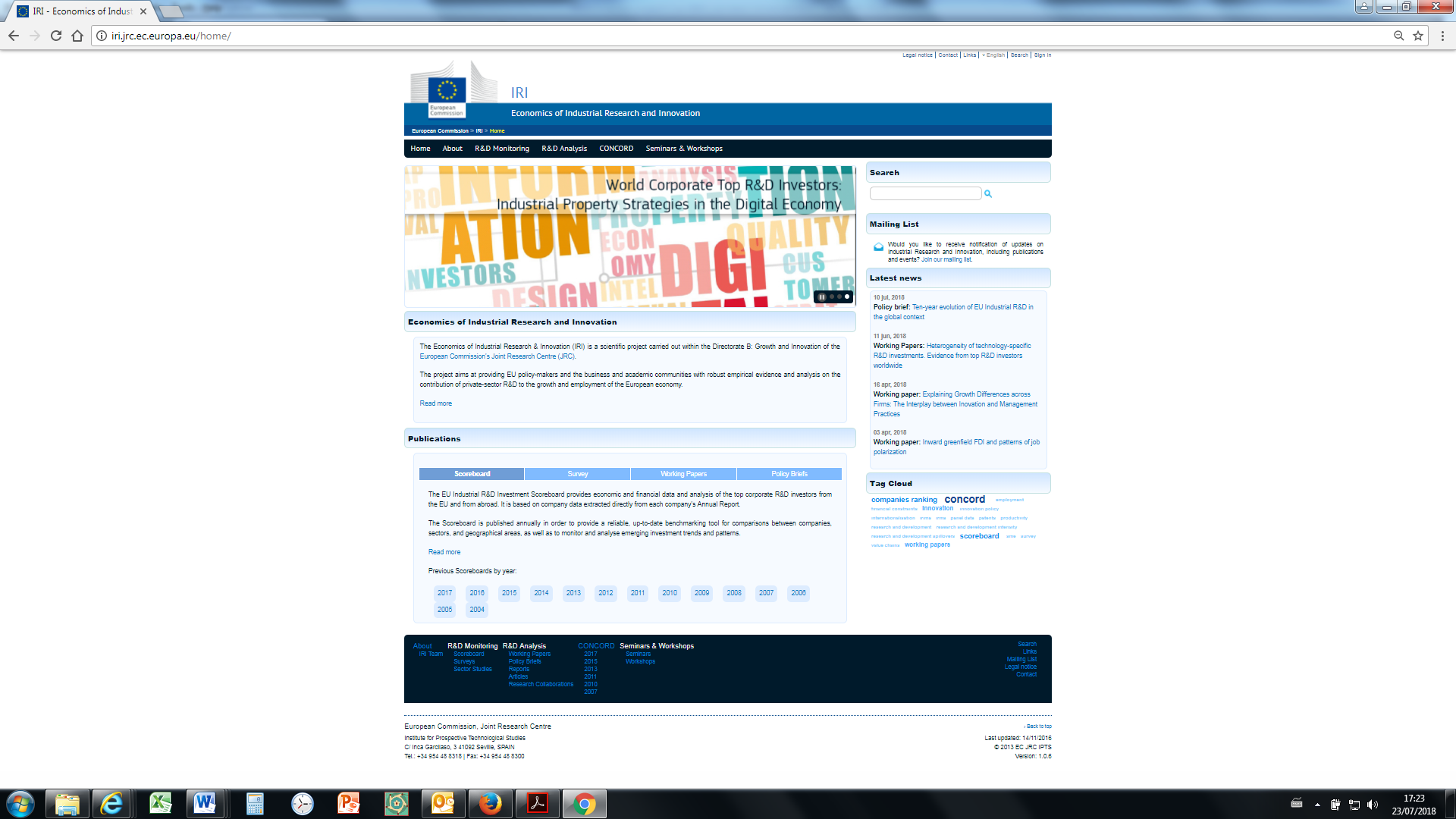Switch to the Working Papers tab
This screenshot has width=1456, height=819.
[683, 474]
